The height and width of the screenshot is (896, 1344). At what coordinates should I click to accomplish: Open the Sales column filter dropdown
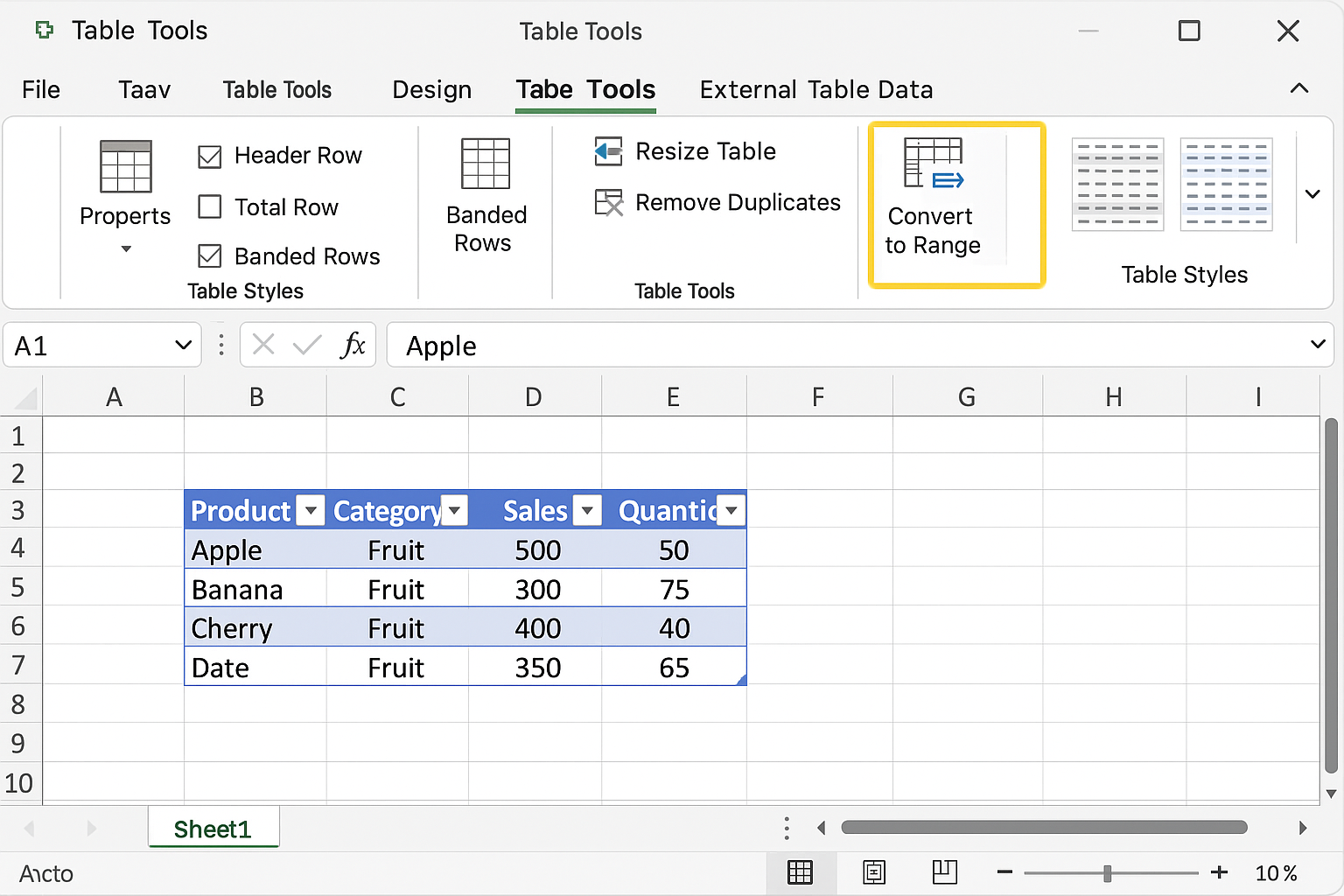point(588,510)
